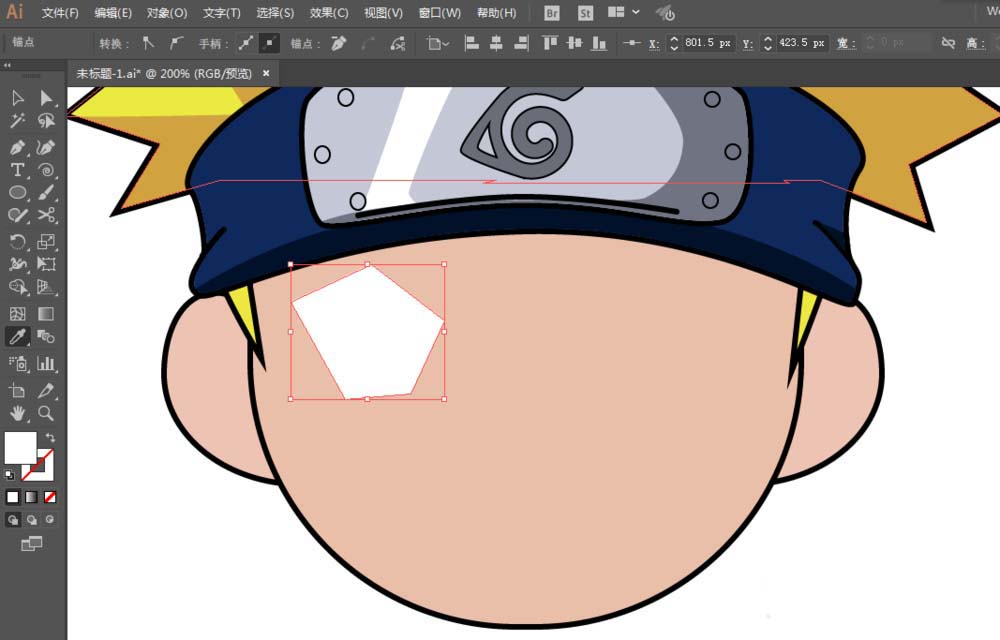Select the Shaper tool

coord(17,215)
